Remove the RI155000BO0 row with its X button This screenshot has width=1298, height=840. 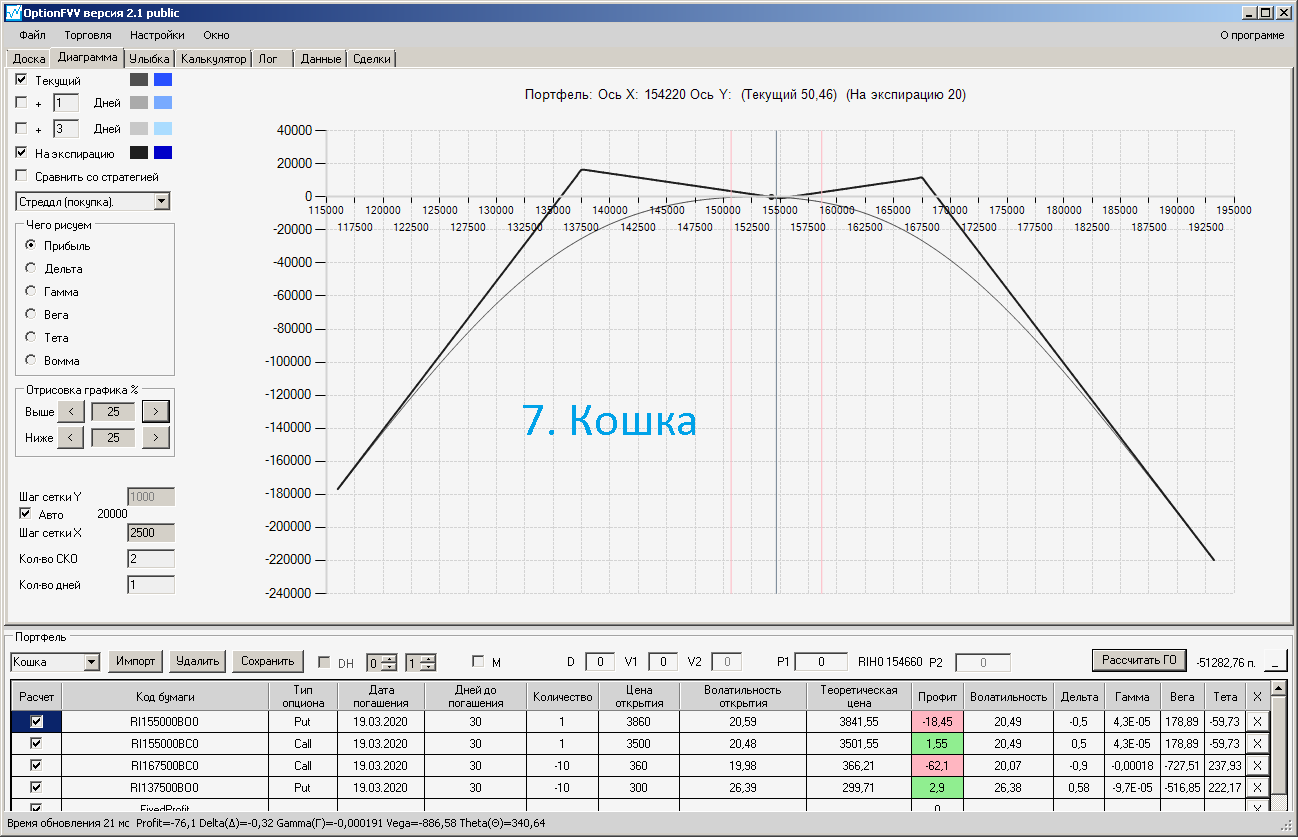[1257, 720]
